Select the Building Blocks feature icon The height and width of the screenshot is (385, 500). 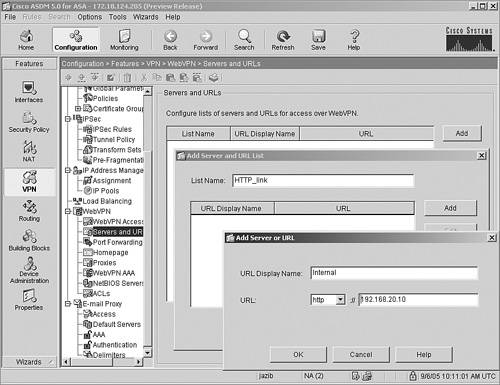click(x=29, y=240)
